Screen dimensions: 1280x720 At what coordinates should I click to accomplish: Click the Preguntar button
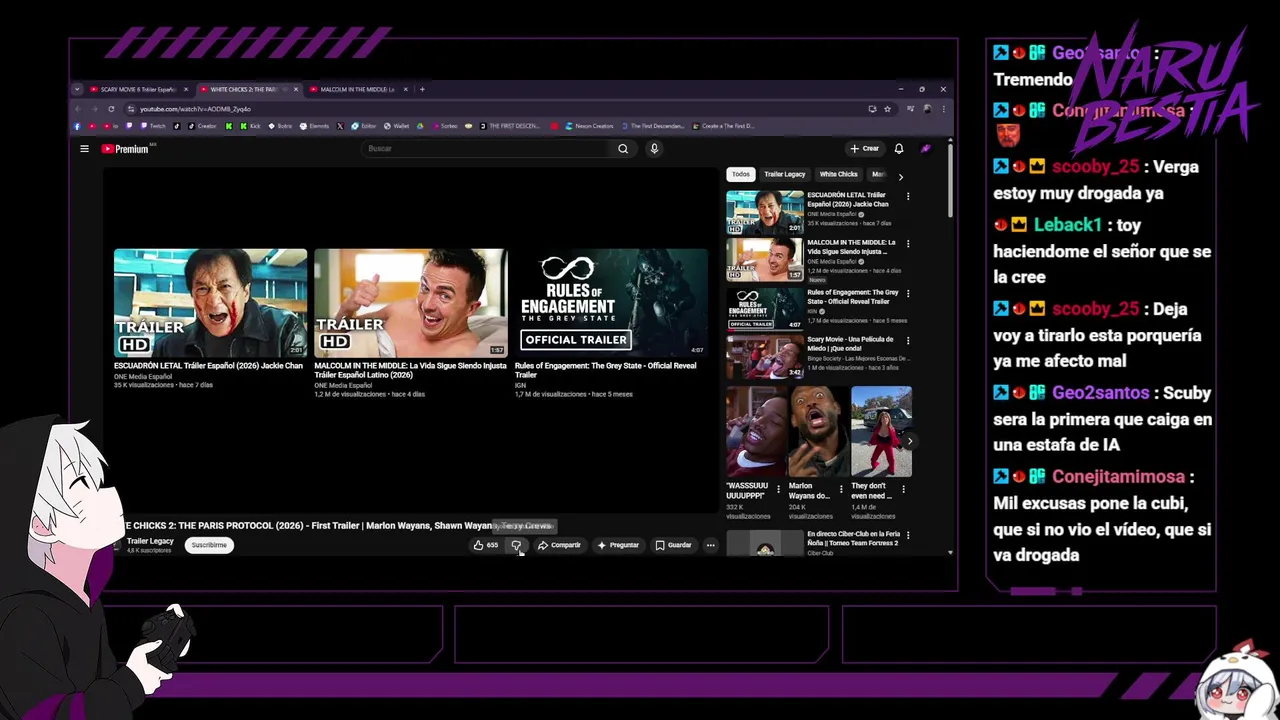coord(618,545)
